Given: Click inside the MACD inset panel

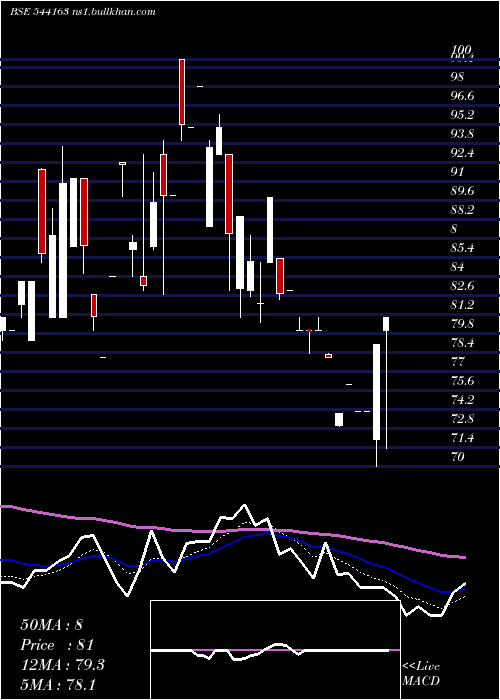Looking at the screenshot, I should [275, 650].
